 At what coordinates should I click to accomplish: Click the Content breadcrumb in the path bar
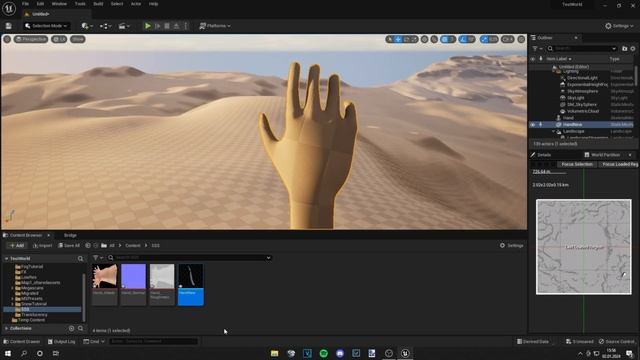pyautogui.click(x=133, y=246)
